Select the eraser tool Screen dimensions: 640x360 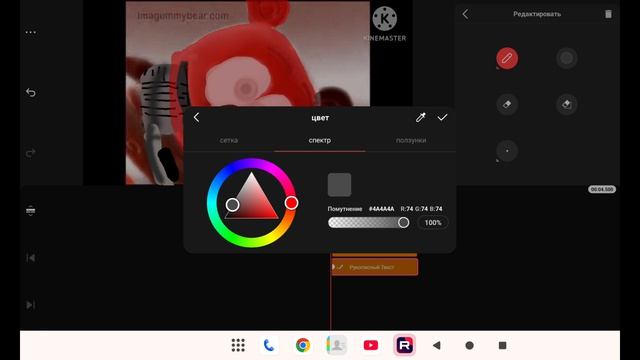507,104
